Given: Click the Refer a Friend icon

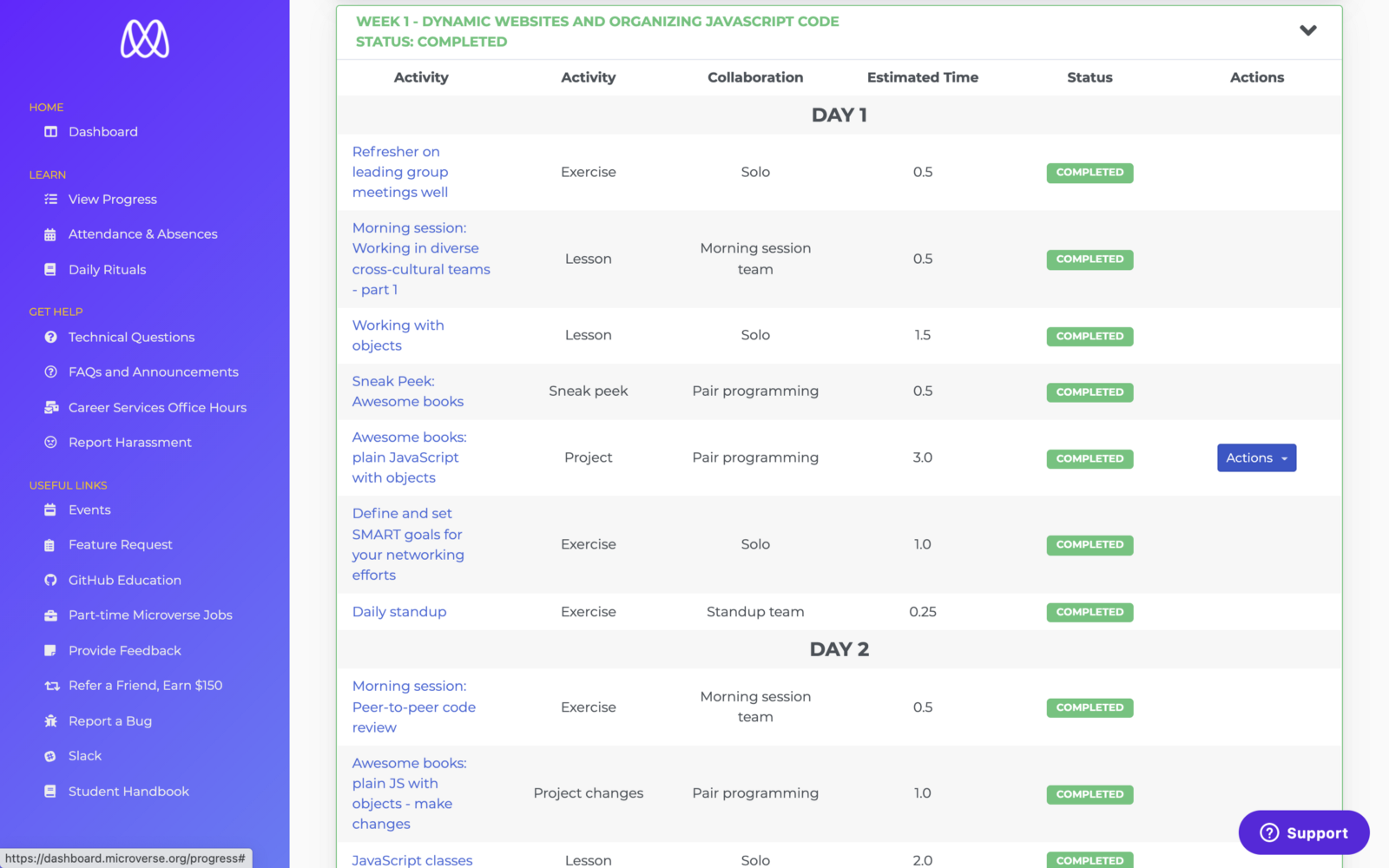Looking at the screenshot, I should point(51,686).
